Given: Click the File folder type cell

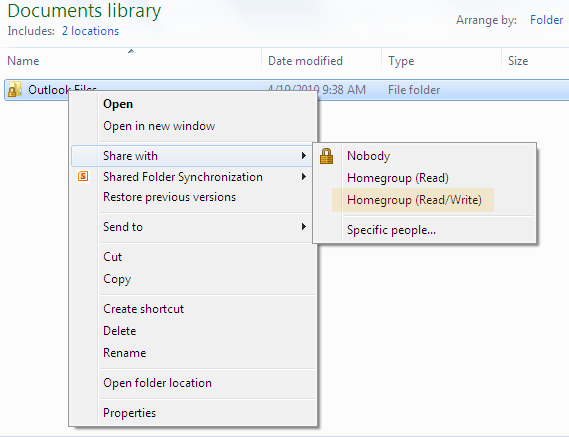Looking at the screenshot, I should pos(414,90).
